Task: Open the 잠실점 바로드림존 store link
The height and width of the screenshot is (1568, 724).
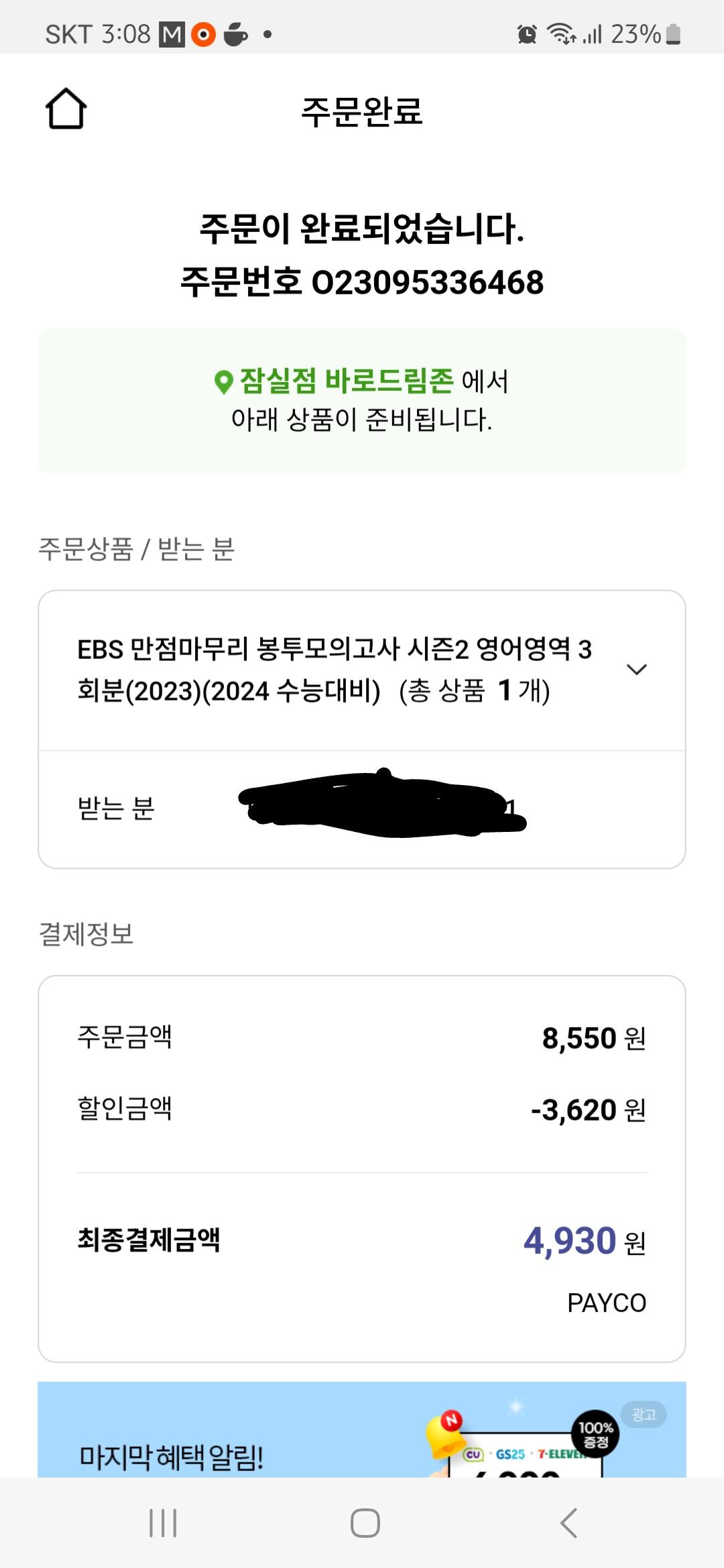Action: (x=347, y=381)
